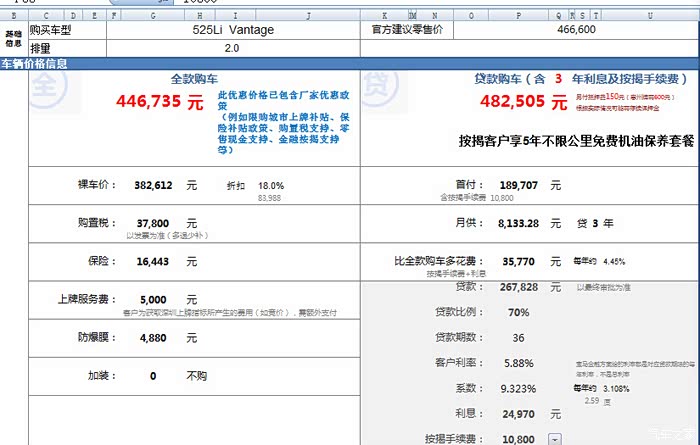
Task: Select column header U
Action: pos(650,16)
